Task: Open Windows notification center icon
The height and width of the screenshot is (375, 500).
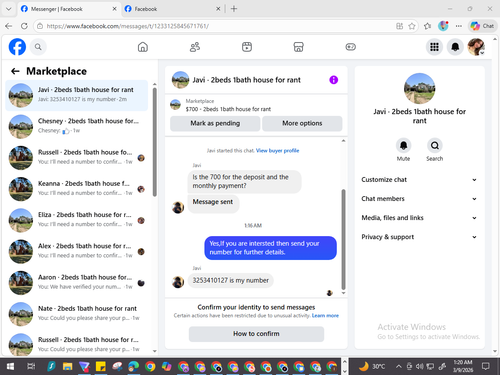Action: click(x=486, y=366)
